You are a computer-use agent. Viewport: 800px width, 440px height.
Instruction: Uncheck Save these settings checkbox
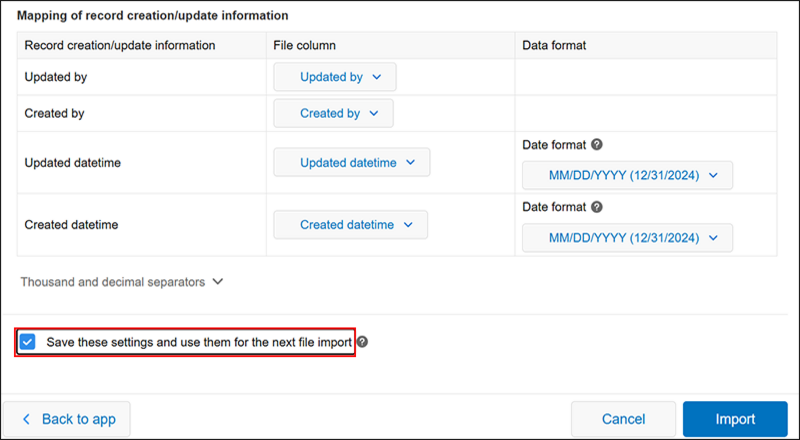28,342
